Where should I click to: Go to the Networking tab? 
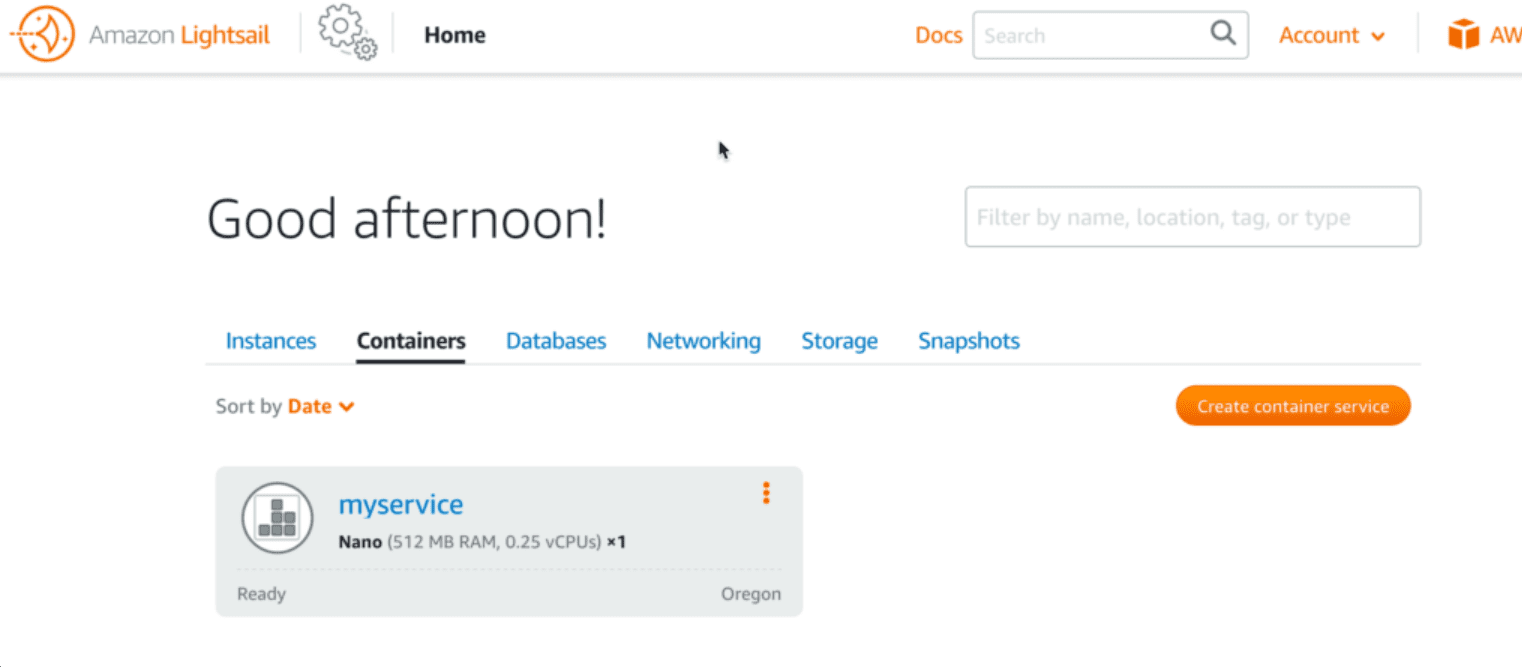click(x=703, y=341)
